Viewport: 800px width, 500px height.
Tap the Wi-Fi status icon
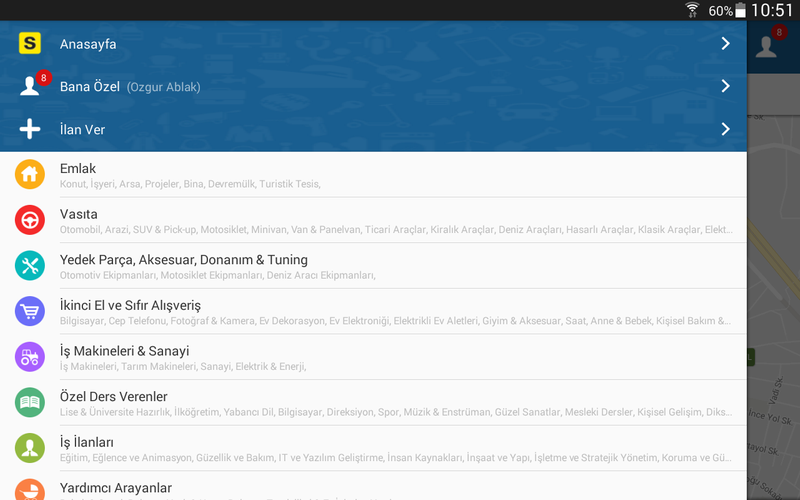[692, 10]
